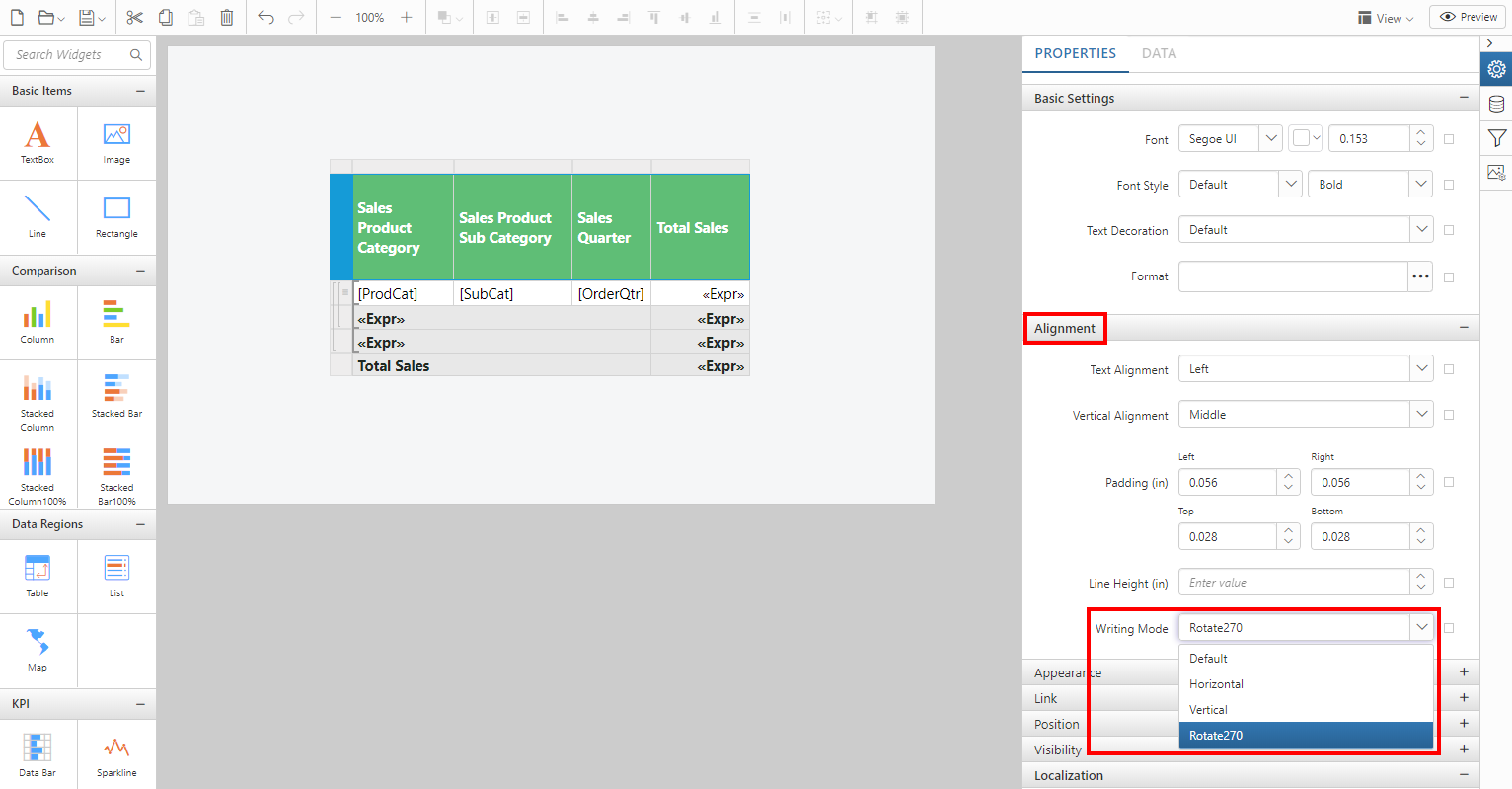Toggle the checkbox next to the Format field
This screenshot has width=1512, height=789.
1449,277
